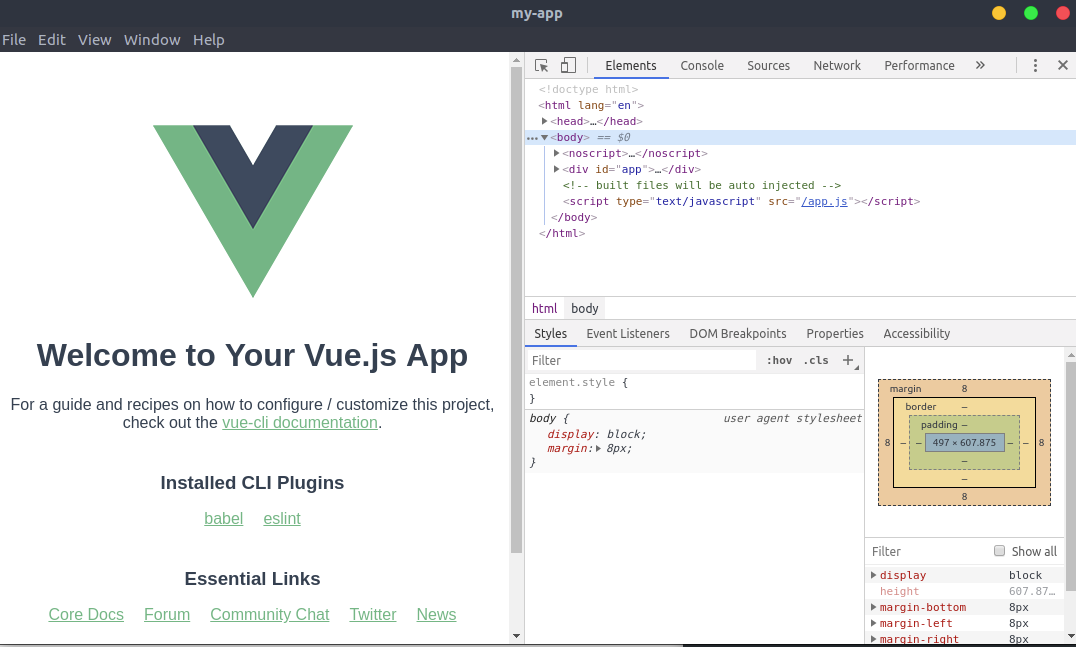Expand the margin shorthand triangle in Styles
This screenshot has width=1076, height=647.
598,449
